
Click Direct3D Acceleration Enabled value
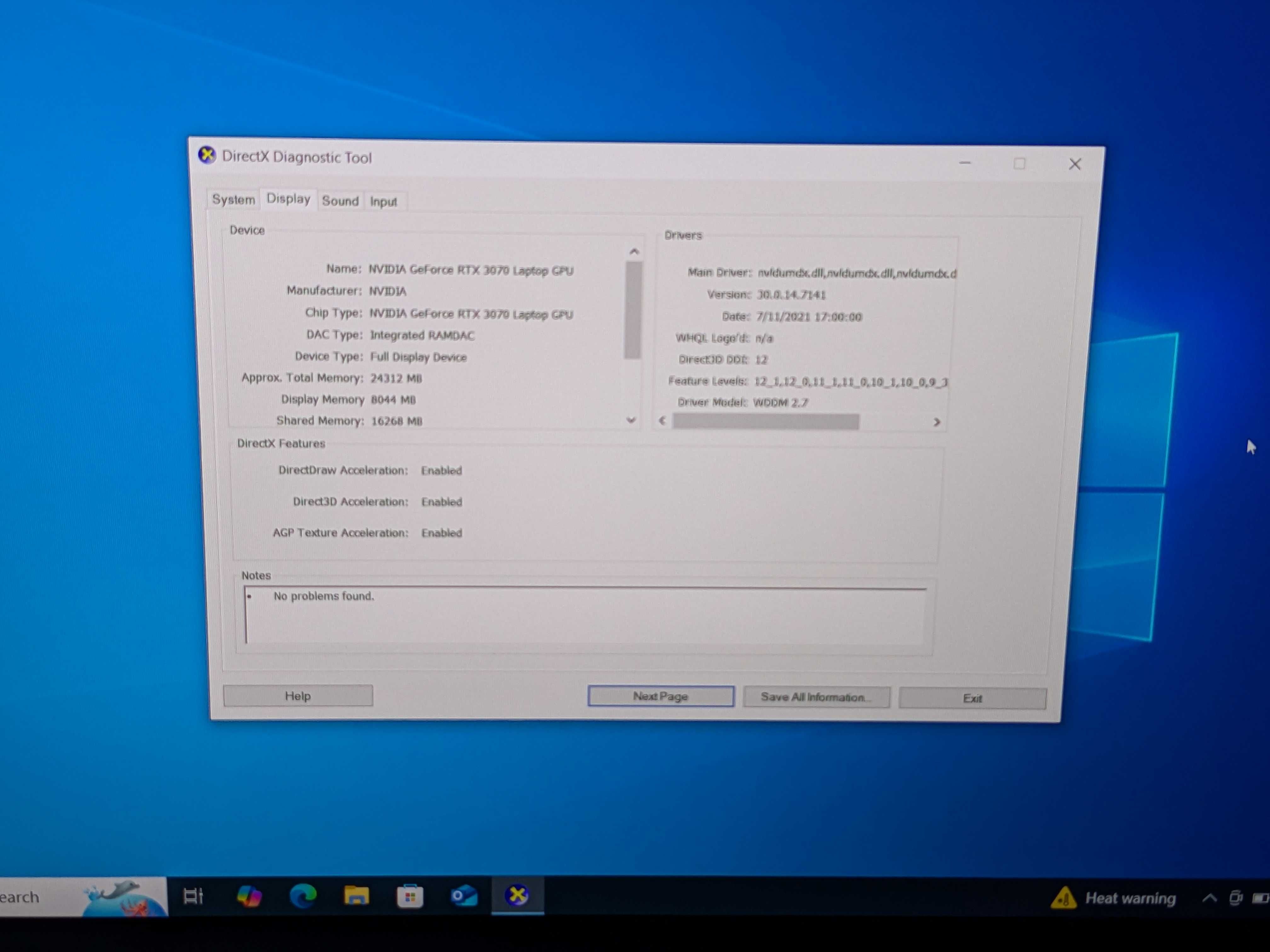(442, 502)
